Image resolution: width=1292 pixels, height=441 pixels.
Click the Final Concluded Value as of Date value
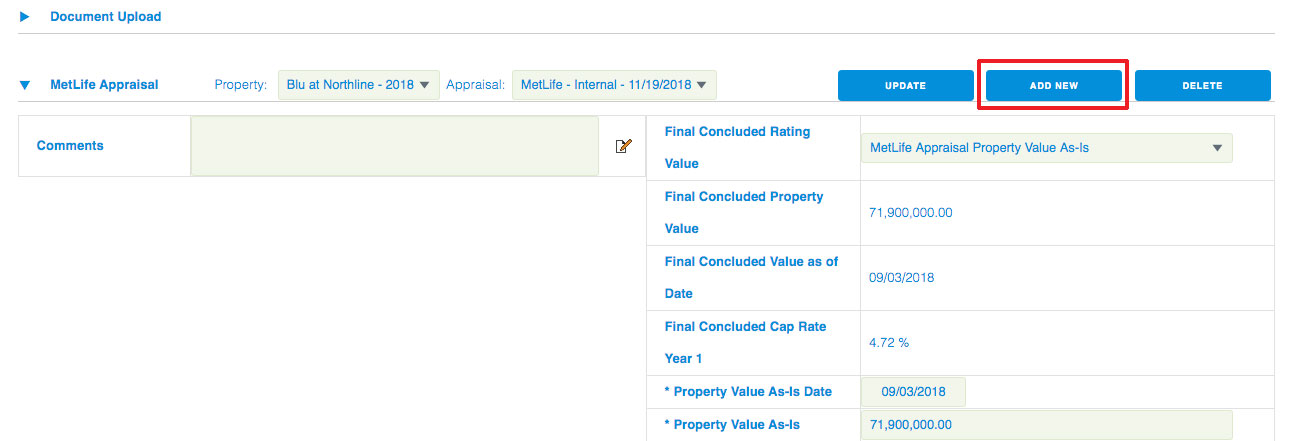point(902,278)
